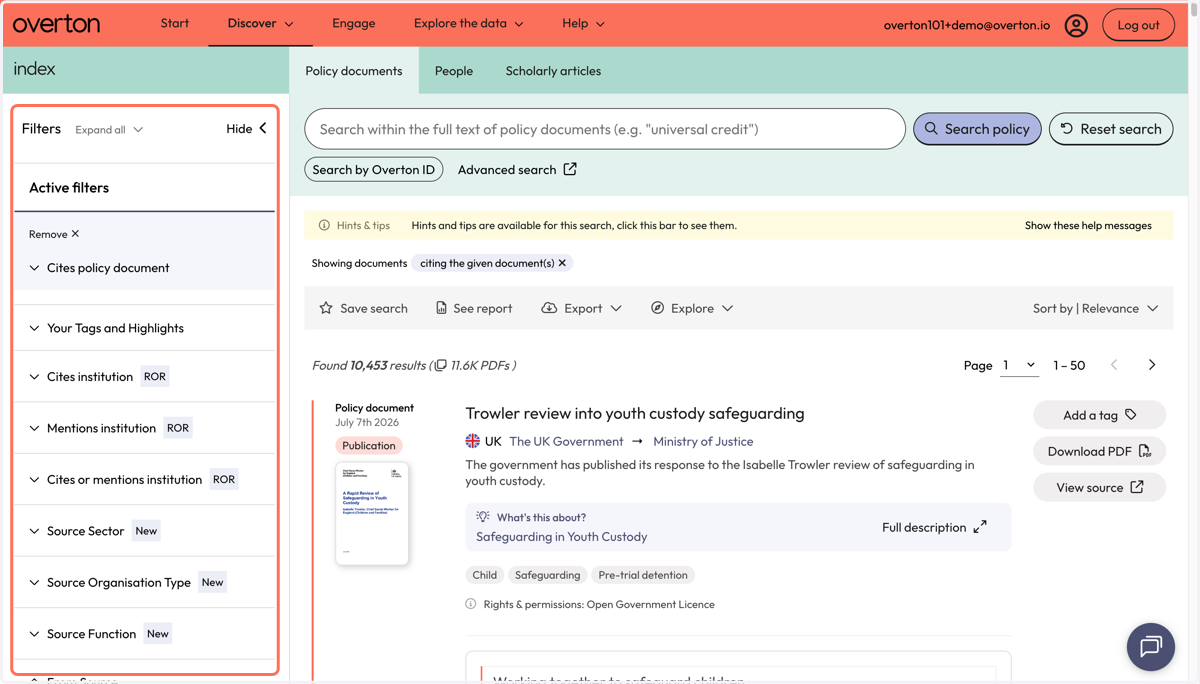The image size is (1200, 684).
Task: Focus the policy full text search field
Action: coord(605,129)
